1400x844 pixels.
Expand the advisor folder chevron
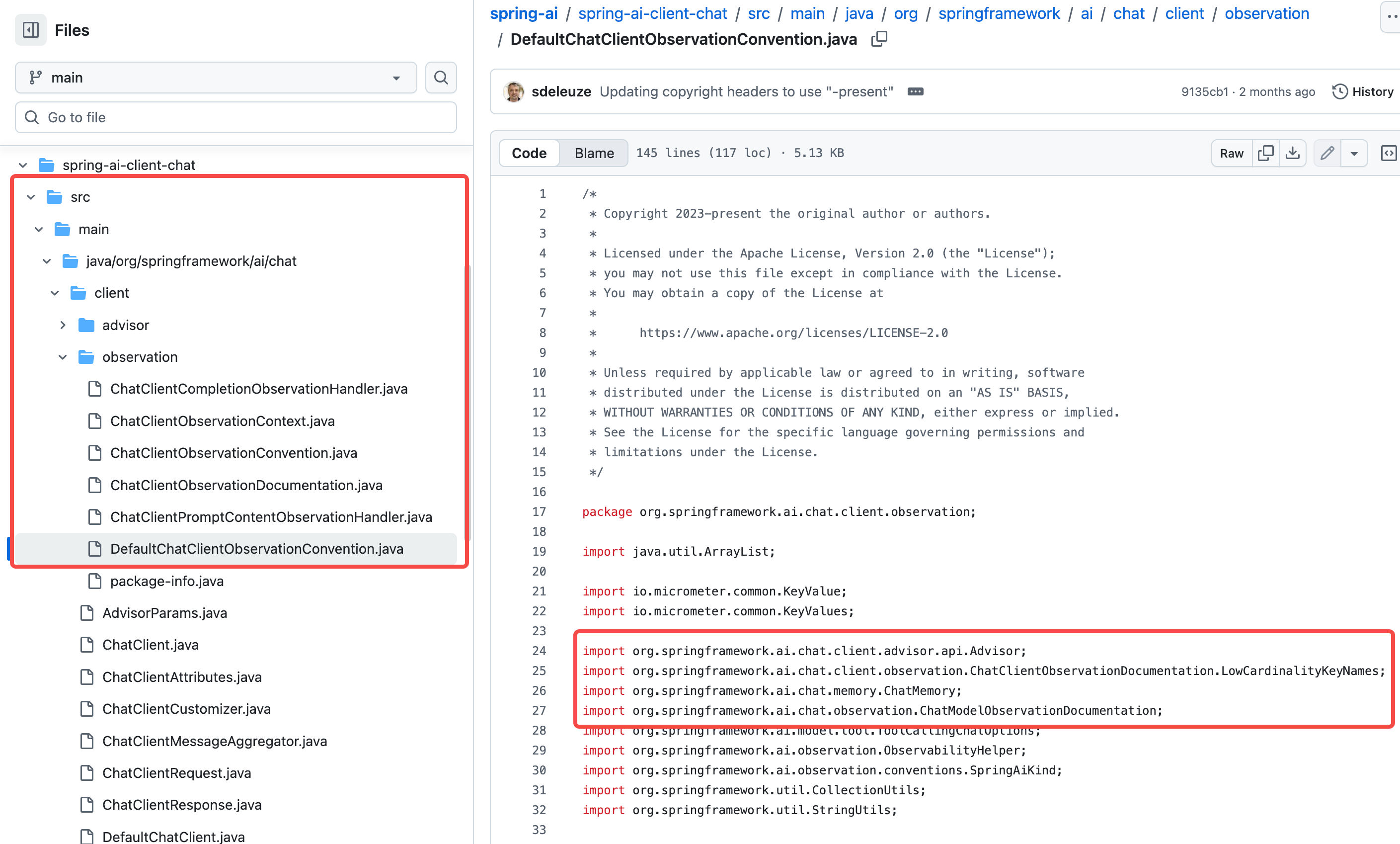pyautogui.click(x=63, y=325)
